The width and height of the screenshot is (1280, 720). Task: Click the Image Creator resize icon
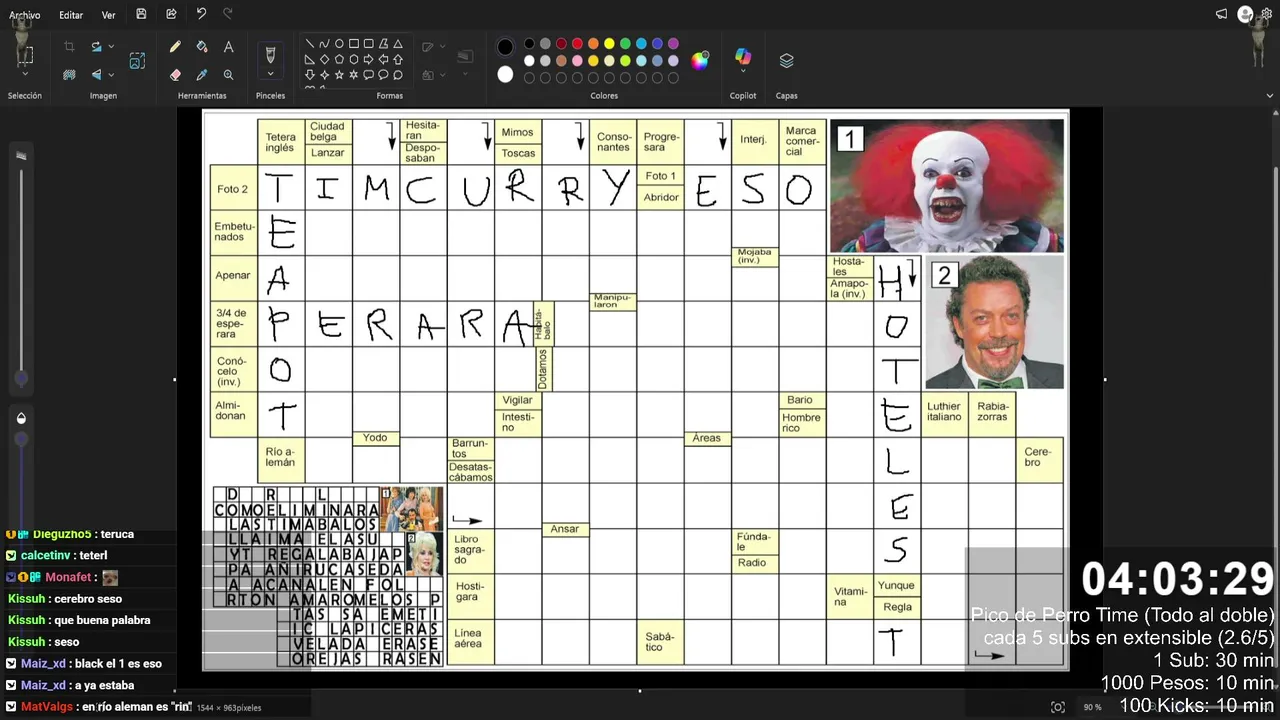click(137, 61)
